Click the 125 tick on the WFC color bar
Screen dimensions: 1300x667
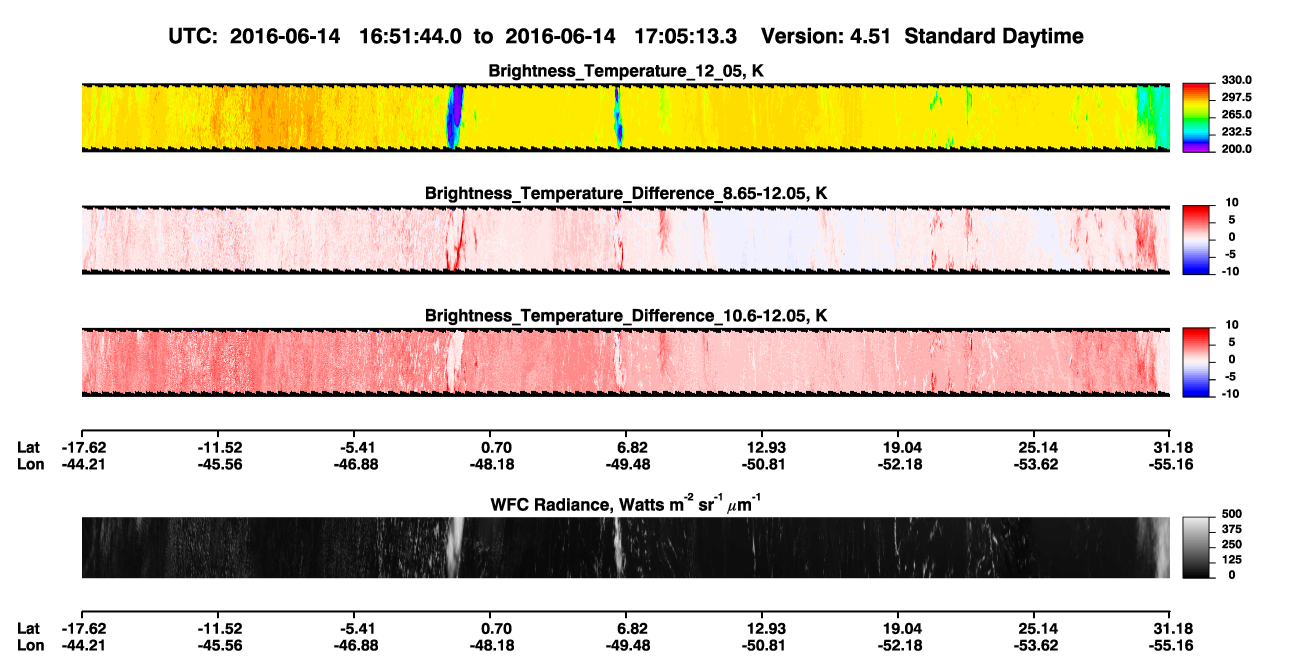1232,559
